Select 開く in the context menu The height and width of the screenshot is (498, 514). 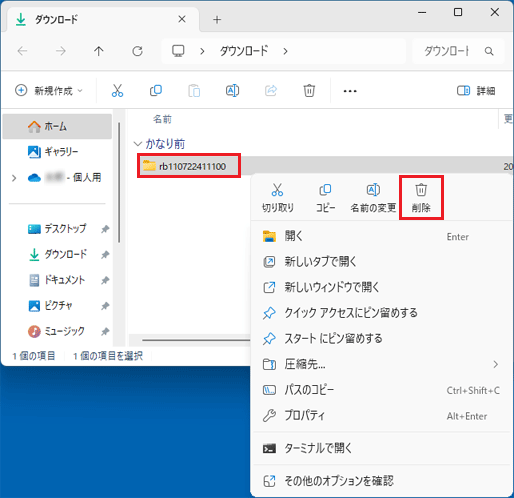pos(381,236)
